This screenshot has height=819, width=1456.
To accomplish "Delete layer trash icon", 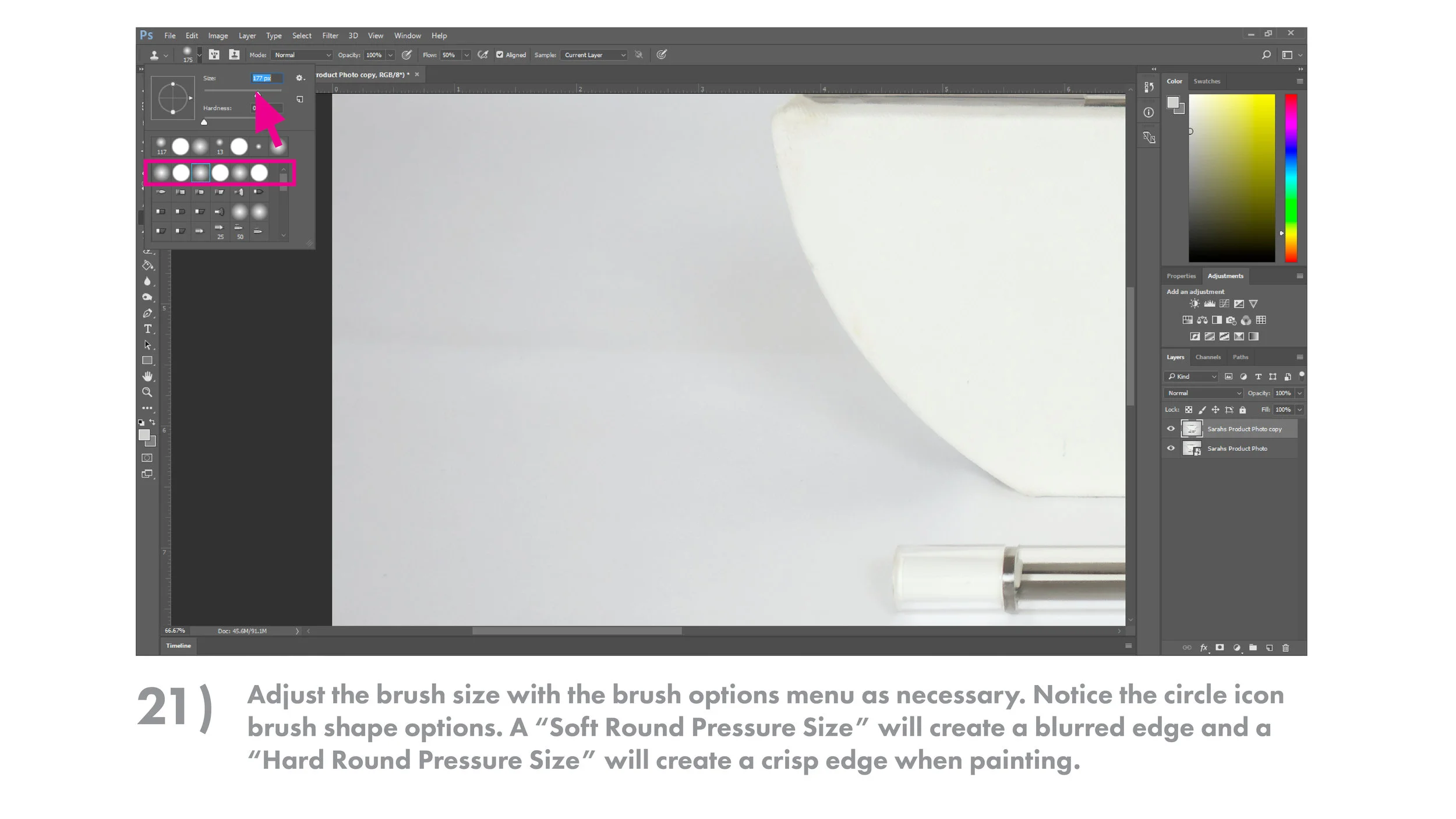I will [x=1286, y=648].
